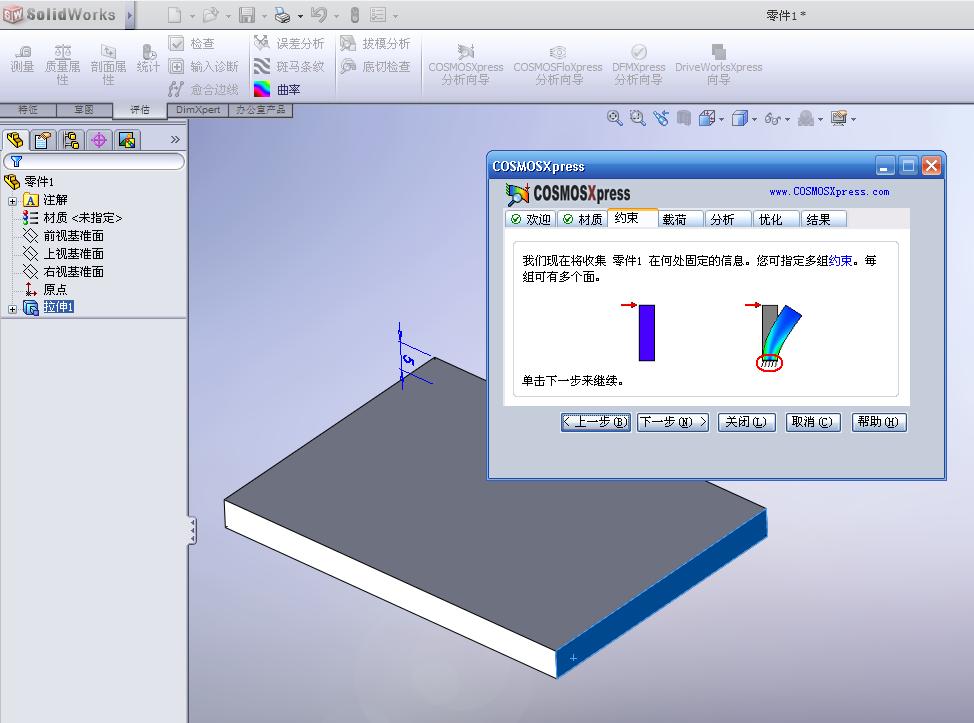Switch to the 办公室产品 tab

260,110
